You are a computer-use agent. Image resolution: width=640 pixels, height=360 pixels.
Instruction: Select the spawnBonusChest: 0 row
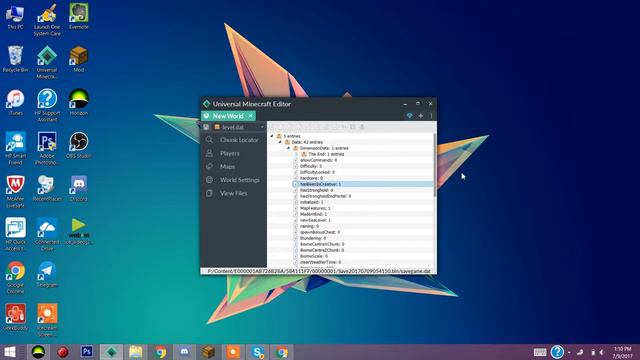coord(320,232)
